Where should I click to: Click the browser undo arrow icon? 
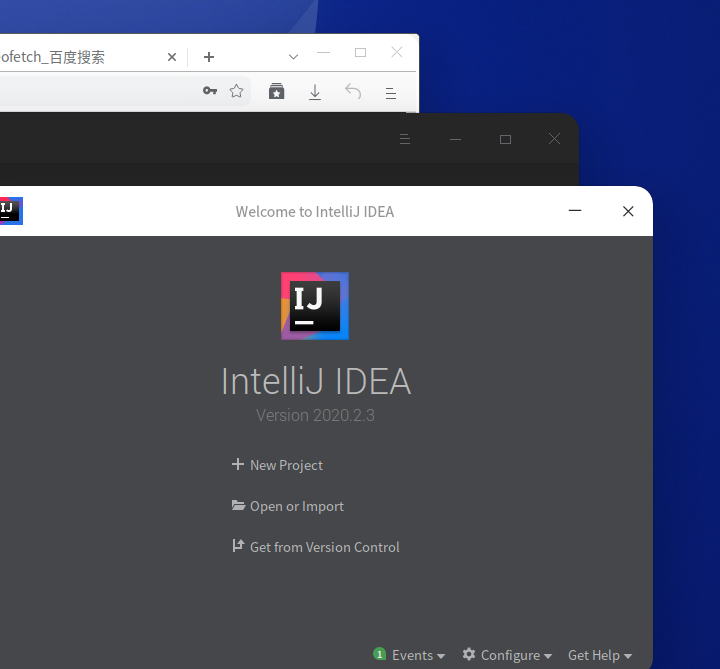coord(353,91)
